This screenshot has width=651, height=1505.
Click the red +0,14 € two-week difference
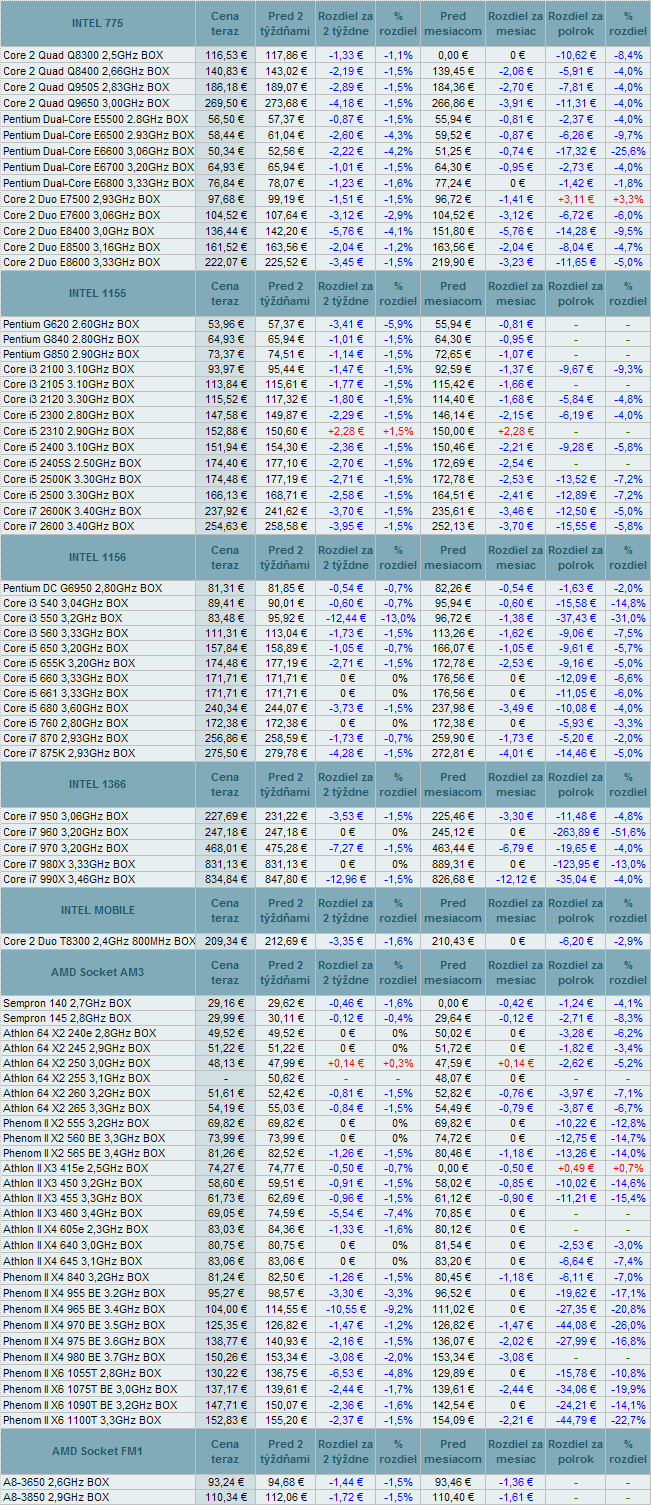[x=347, y=1063]
